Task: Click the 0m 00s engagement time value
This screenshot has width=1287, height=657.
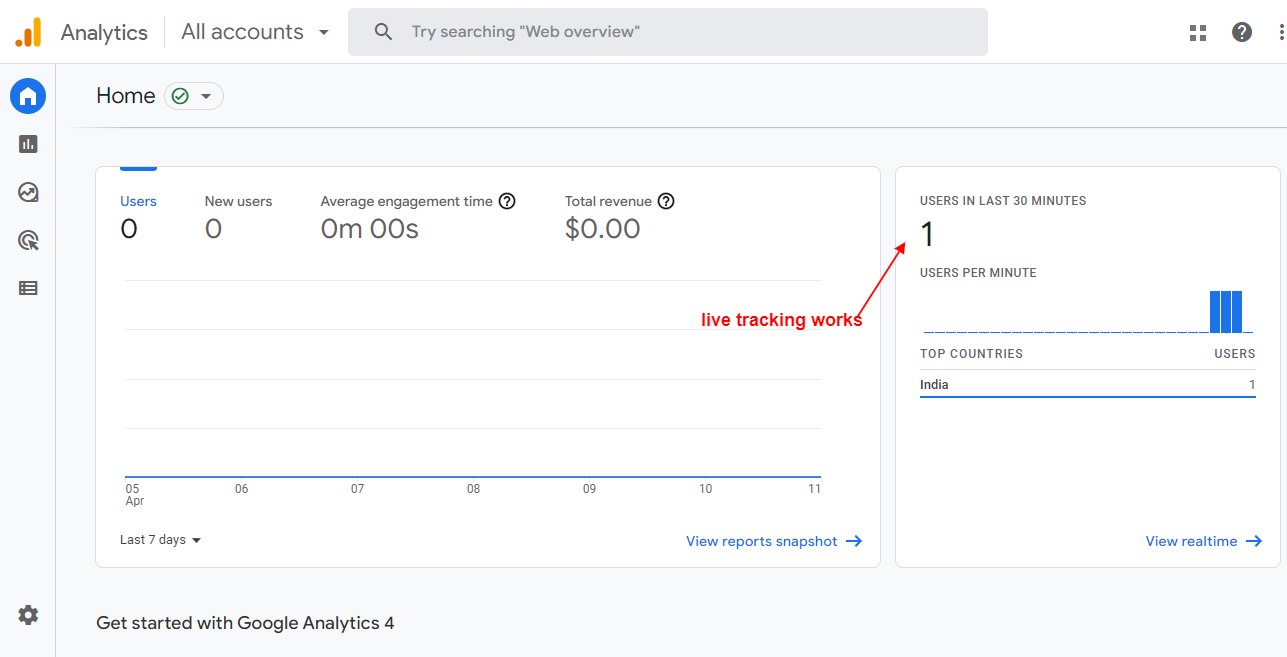Action: [x=369, y=229]
